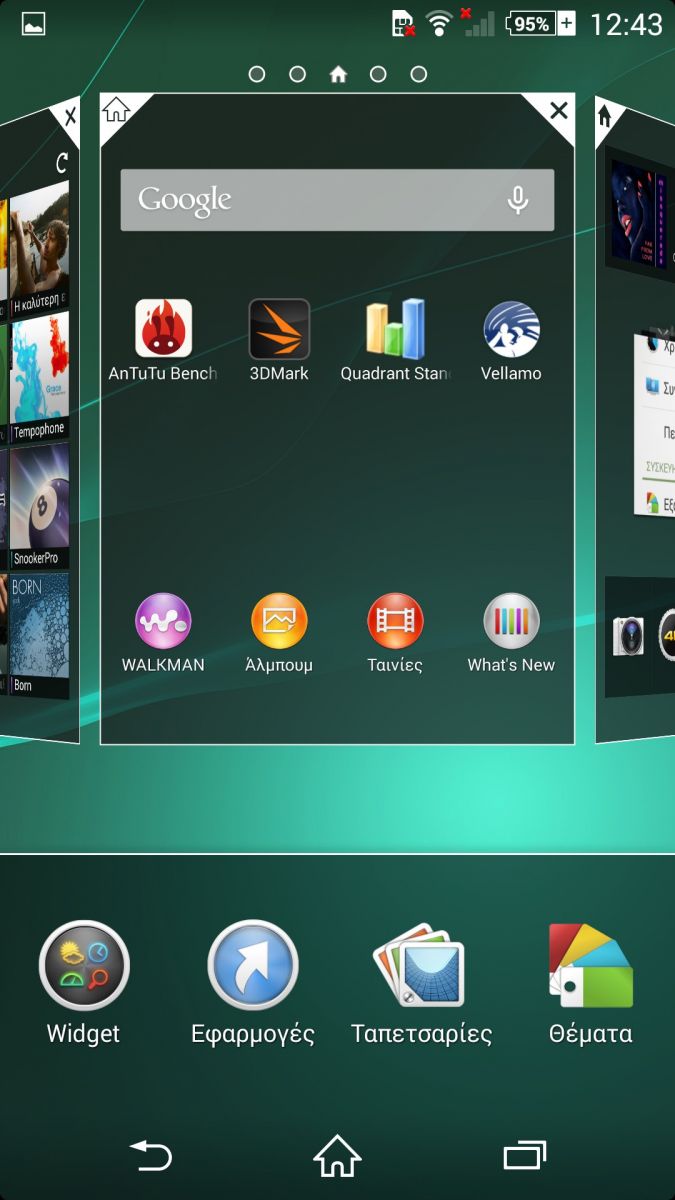Open Born thumbnail in left pane

[39, 634]
